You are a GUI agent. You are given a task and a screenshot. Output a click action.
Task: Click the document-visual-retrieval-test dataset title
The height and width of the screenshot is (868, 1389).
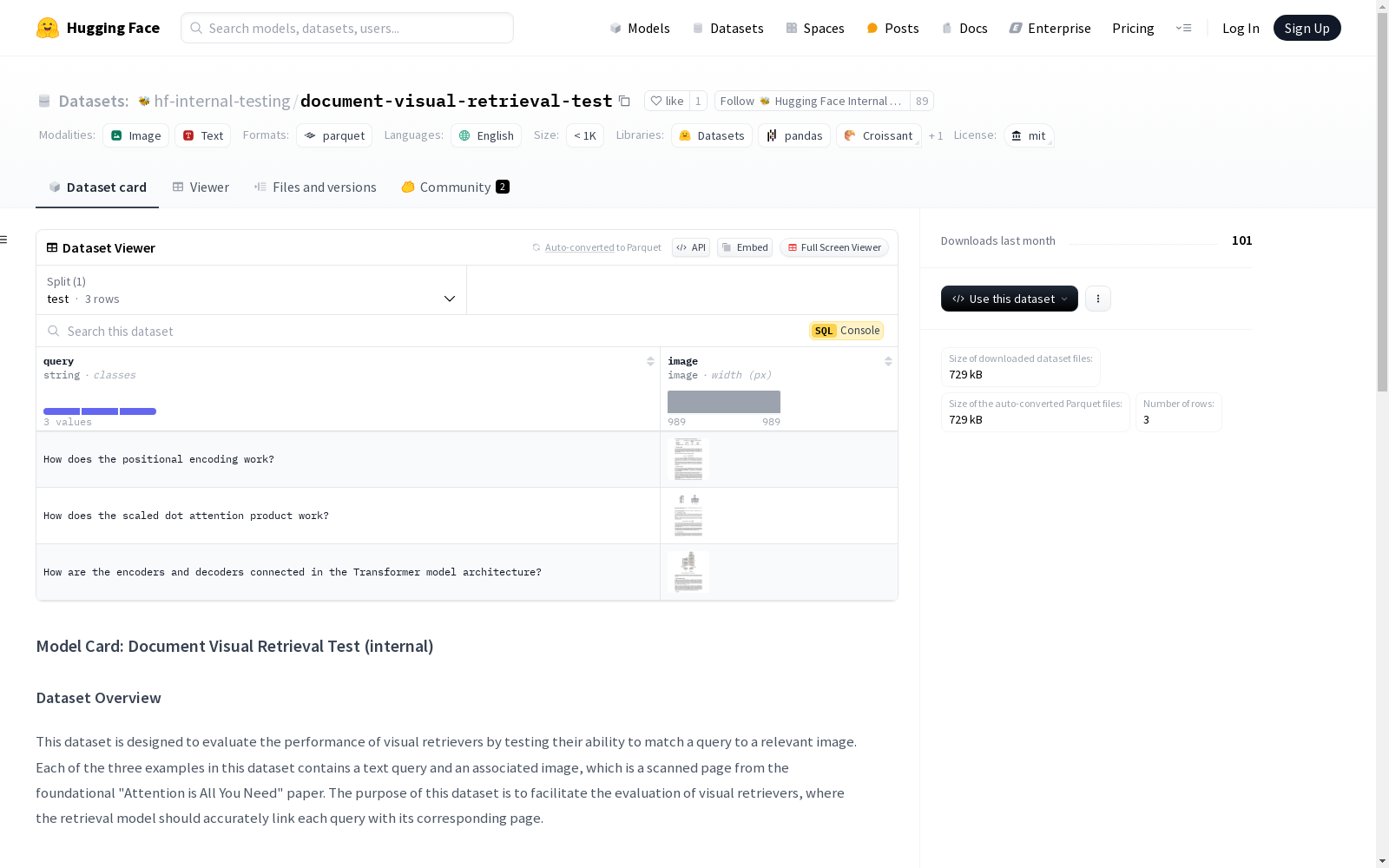pyautogui.click(x=457, y=101)
